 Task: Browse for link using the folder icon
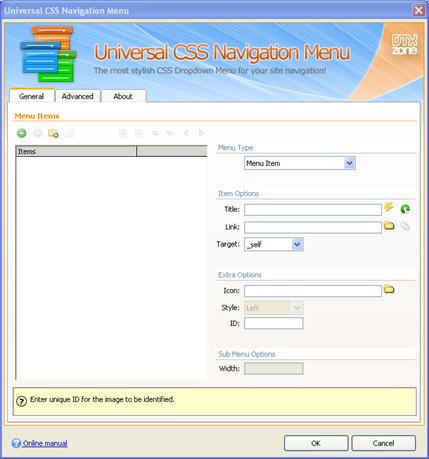click(x=389, y=226)
